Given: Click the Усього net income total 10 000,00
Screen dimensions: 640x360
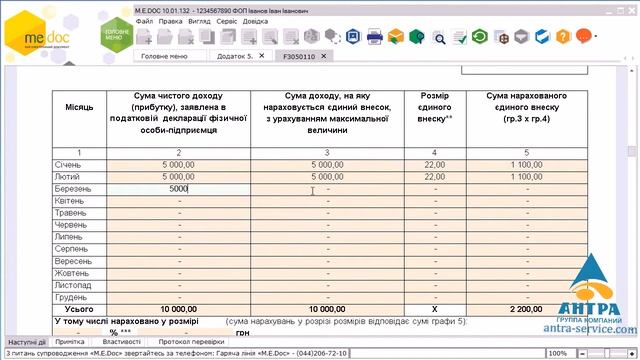Looking at the screenshot, I should pos(178,309).
